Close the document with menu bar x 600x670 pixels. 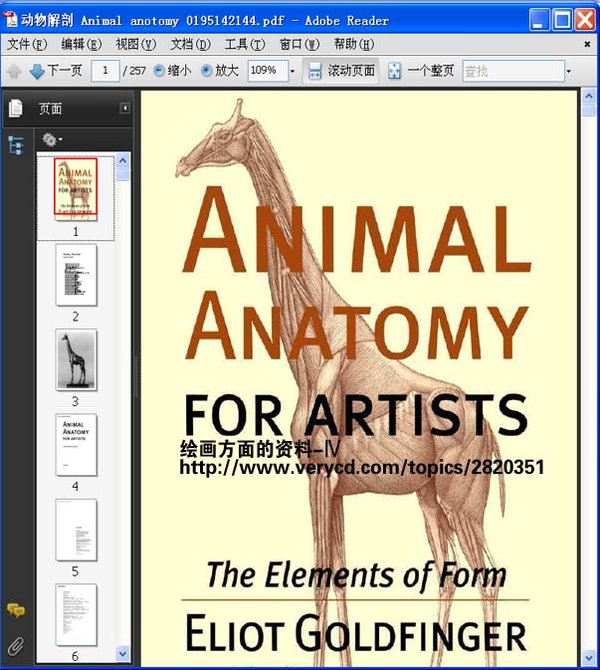(587, 44)
